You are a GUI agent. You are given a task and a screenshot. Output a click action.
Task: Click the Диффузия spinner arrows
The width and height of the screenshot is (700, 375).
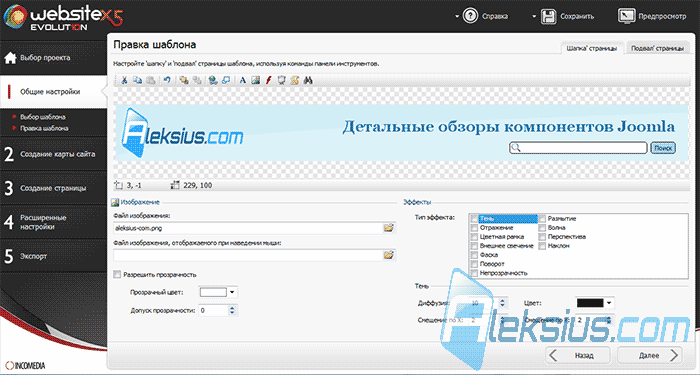[503, 303]
